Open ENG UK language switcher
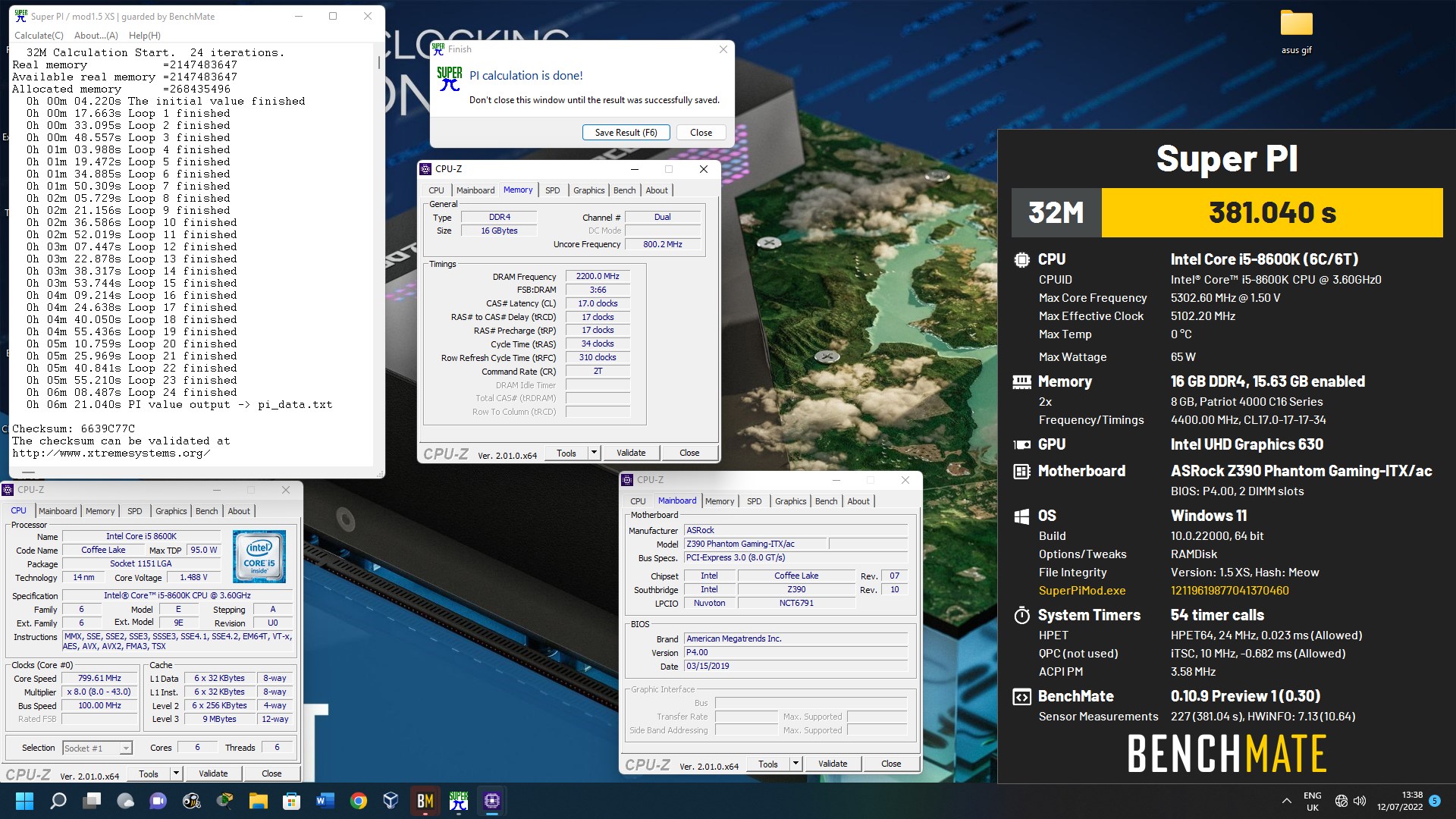Viewport: 1456px width, 819px height. click(x=1313, y=801)
